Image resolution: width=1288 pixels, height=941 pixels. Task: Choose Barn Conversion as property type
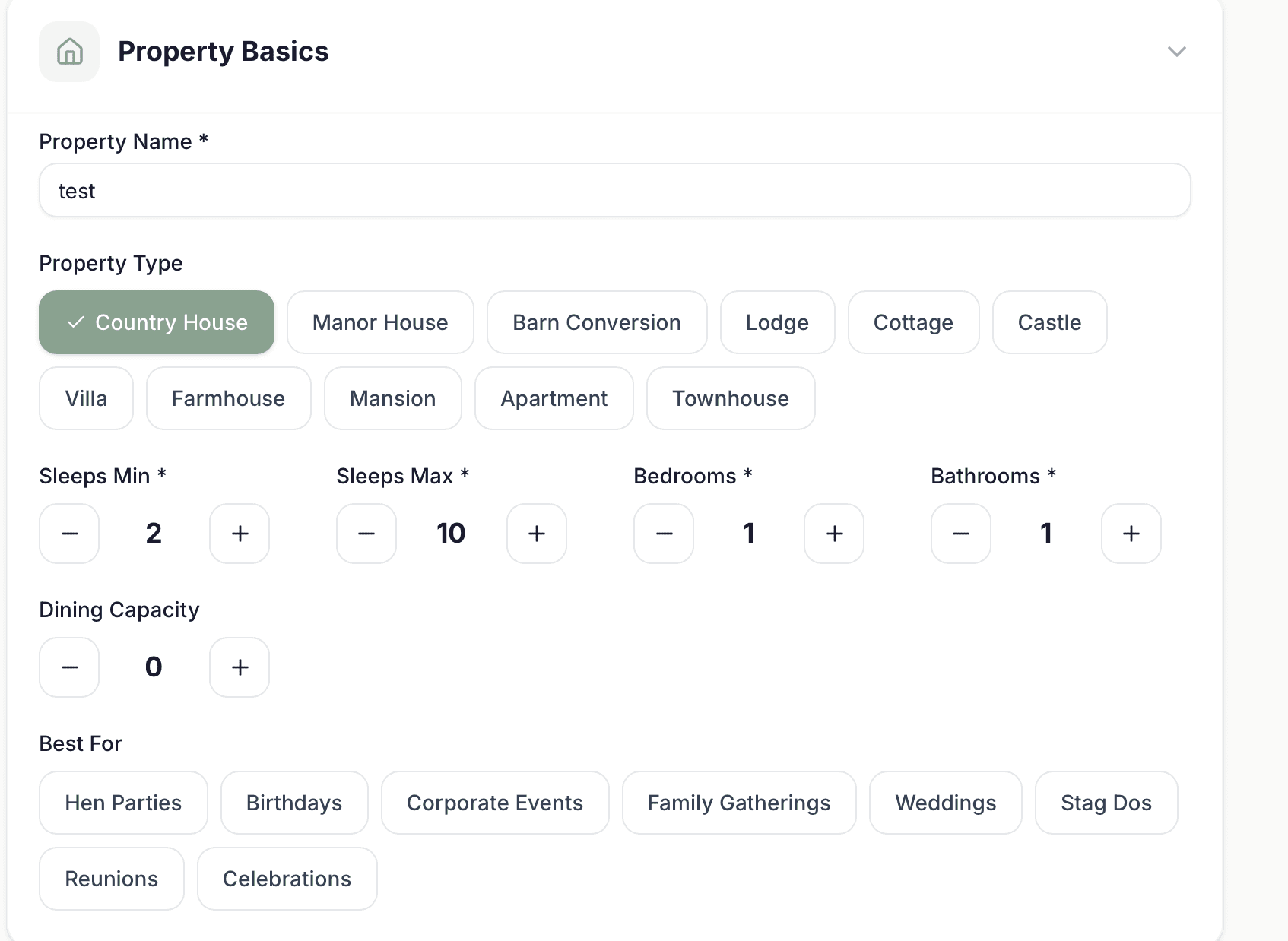pos(597,322)
